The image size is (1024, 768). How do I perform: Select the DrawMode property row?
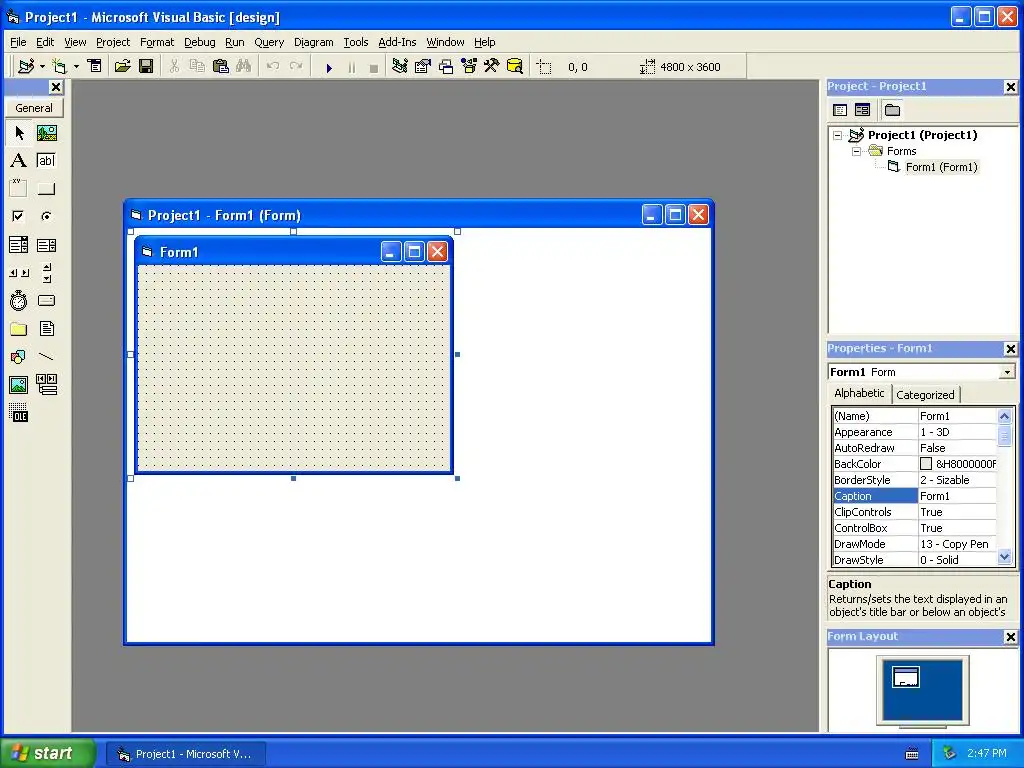(x=915, y=544)
